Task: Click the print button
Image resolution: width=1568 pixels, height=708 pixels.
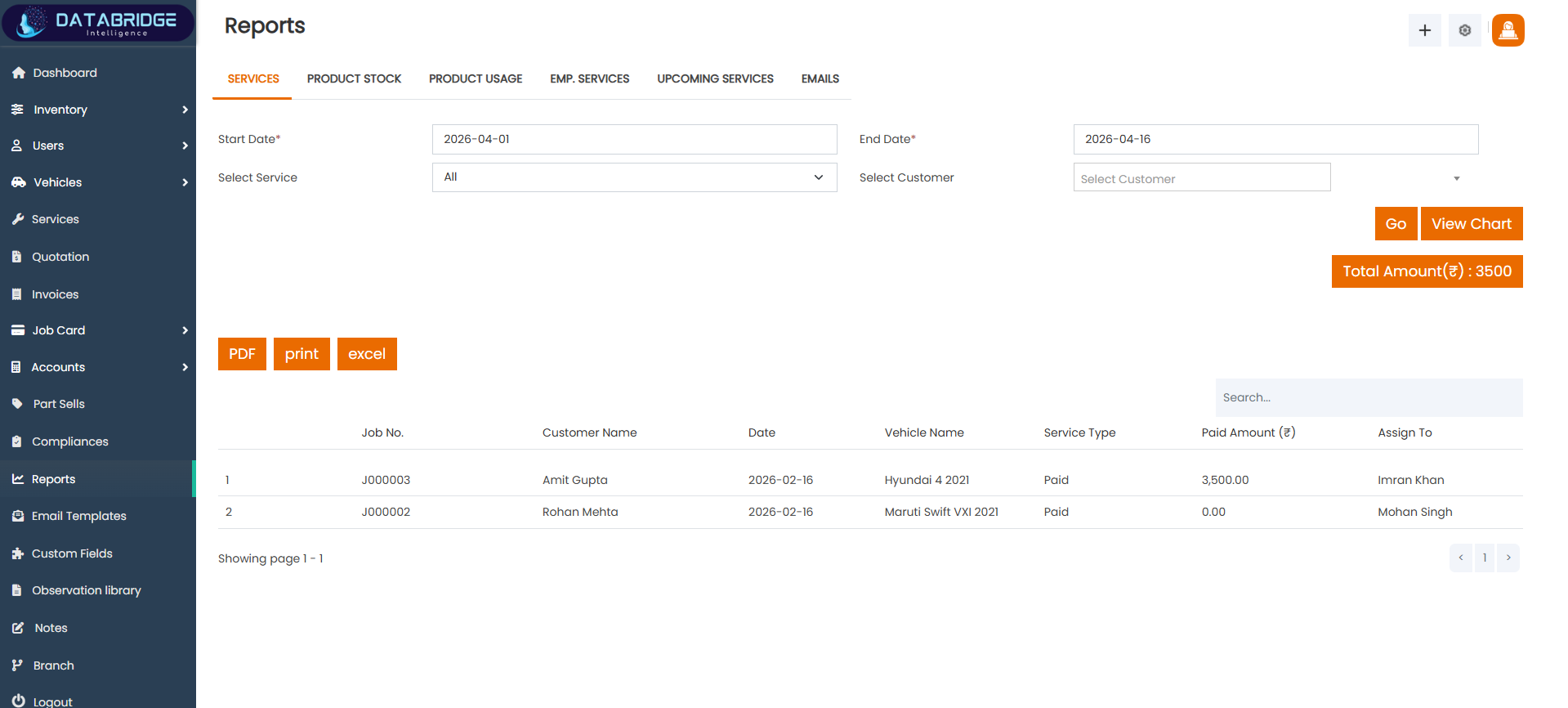Action: 302,354
